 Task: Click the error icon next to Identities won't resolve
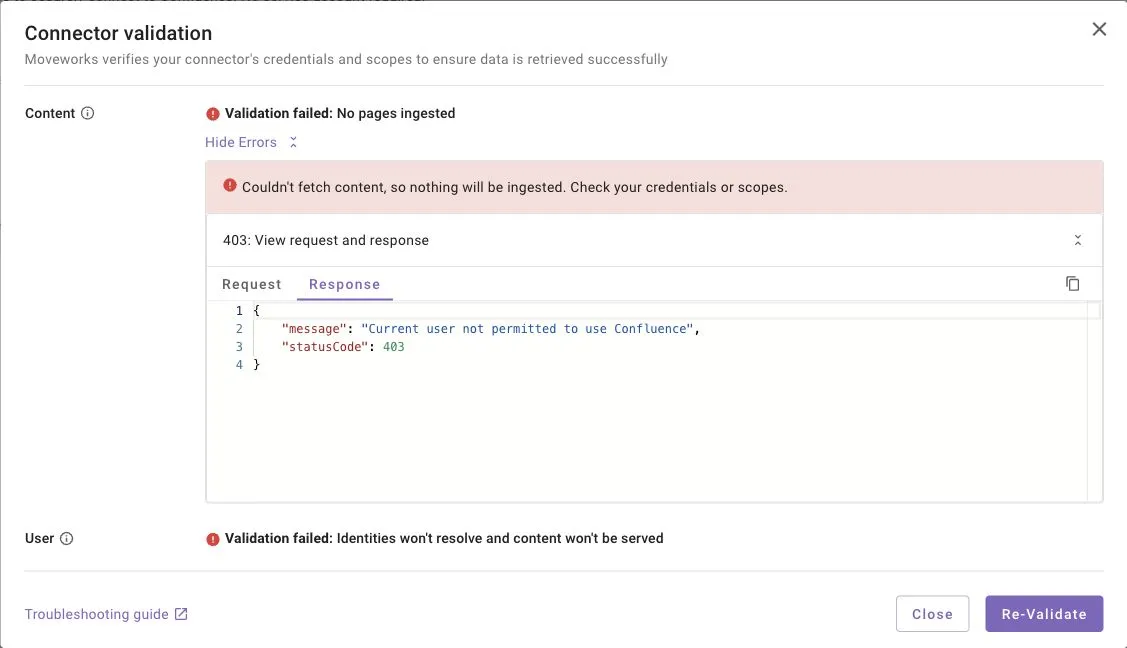(213, 540)
